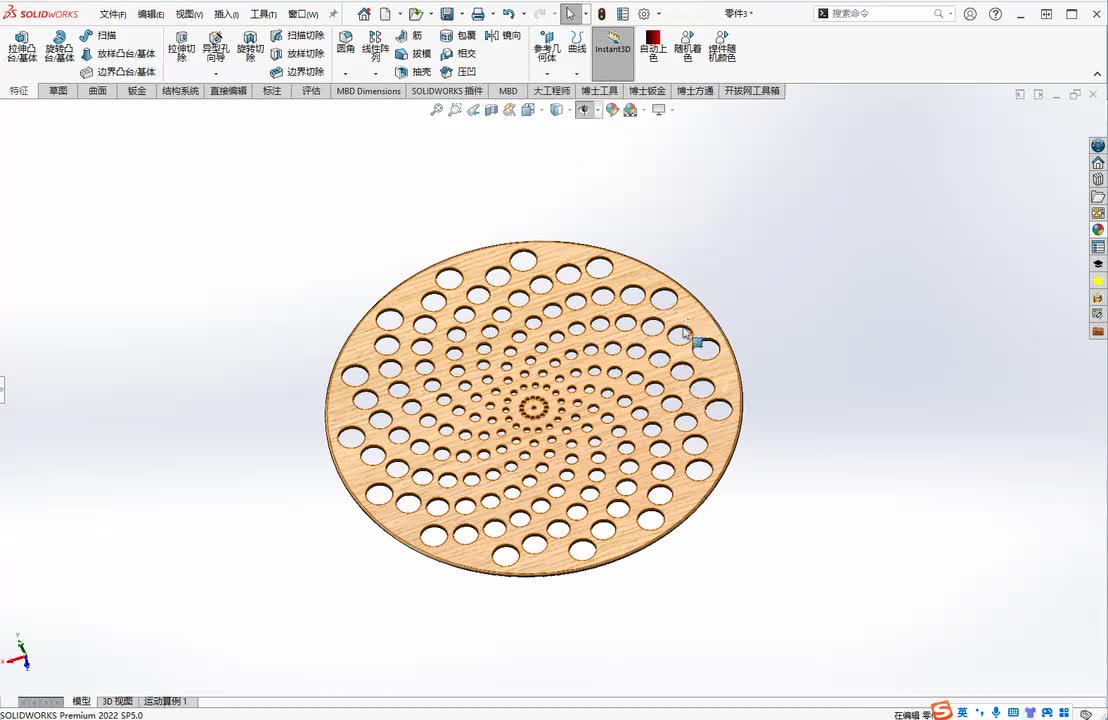Expand the 参考几何体 dropdown arrow
Viewport: 1108px width, 720px height.
(547, 73)
